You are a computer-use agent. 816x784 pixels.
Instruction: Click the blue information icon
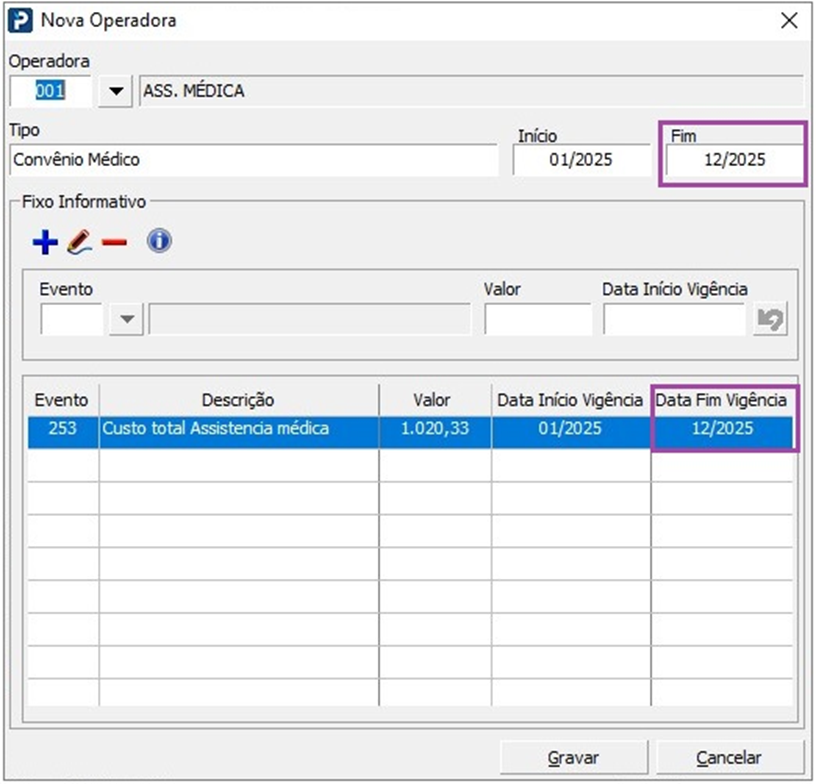point(159,241)
